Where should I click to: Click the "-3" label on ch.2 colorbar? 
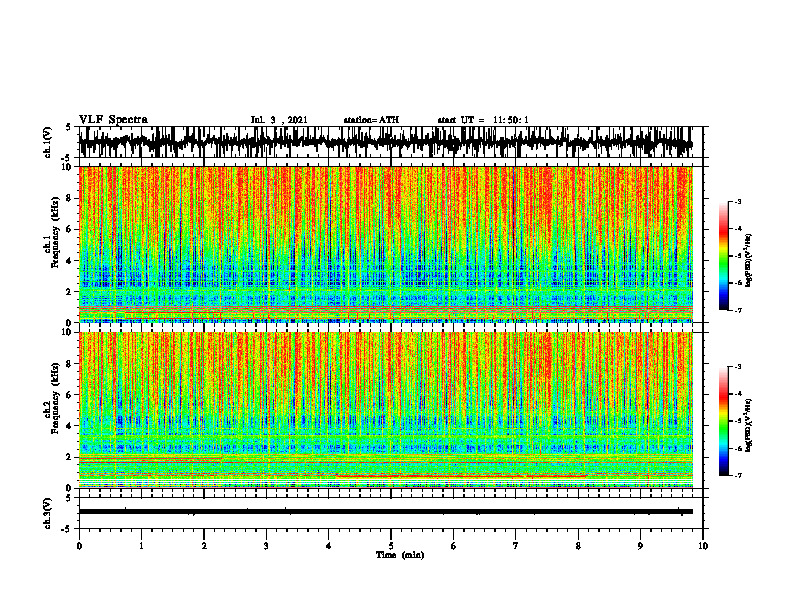[737, 367]
